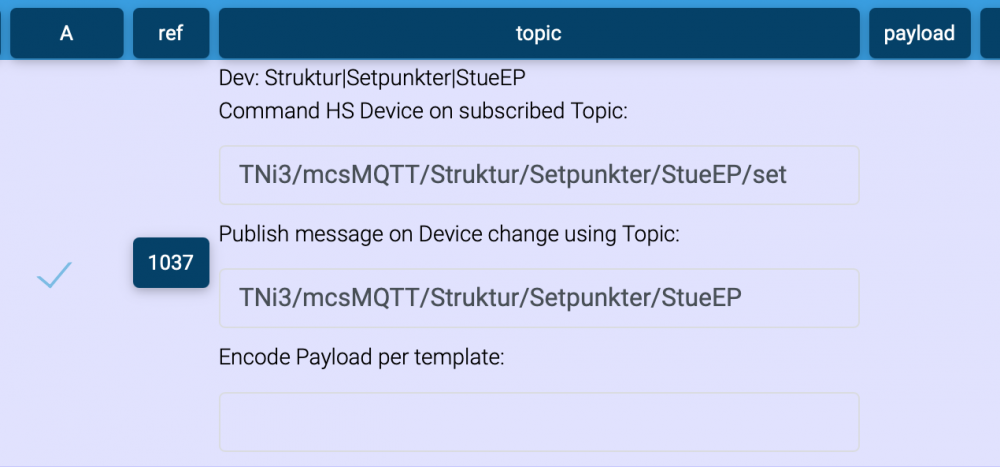The width and height of the screenshot is (1000, 467).
Task: Click the partially visible header left of A
Action: coord(2,33)
